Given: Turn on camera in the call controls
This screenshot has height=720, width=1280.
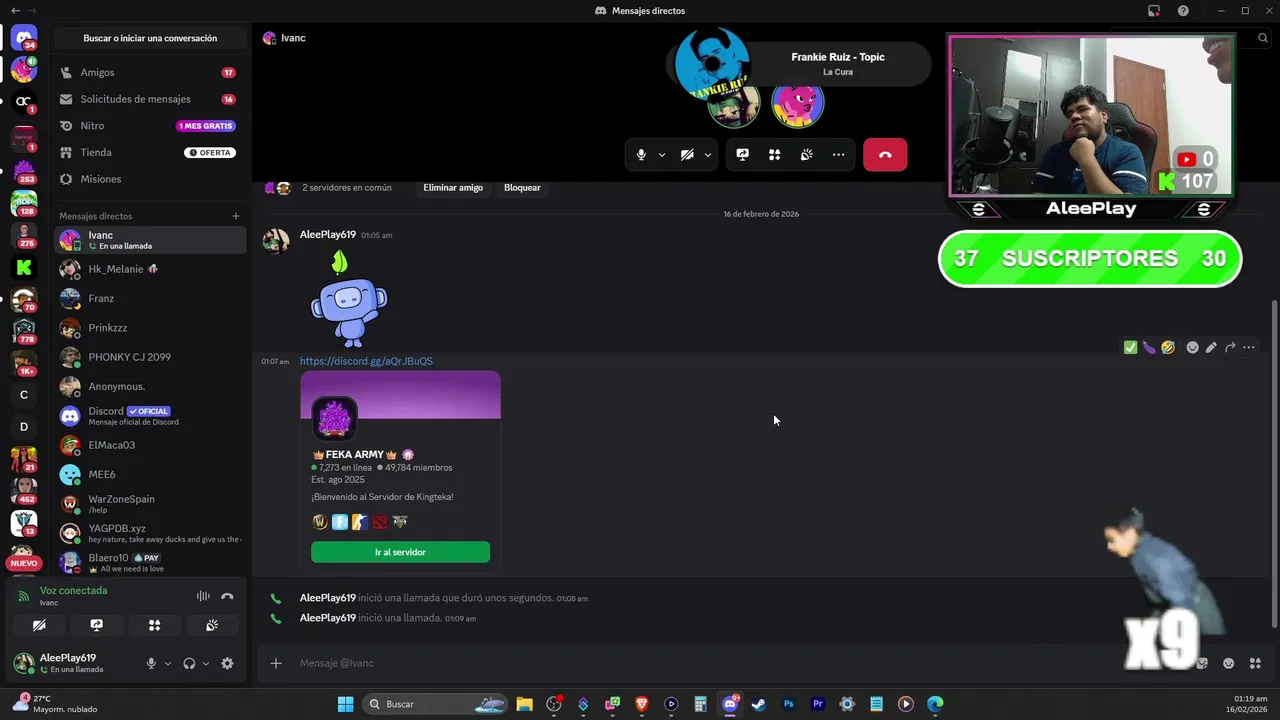Looking at the screenshot, I should pyautogui.click(x=687, y=155).
